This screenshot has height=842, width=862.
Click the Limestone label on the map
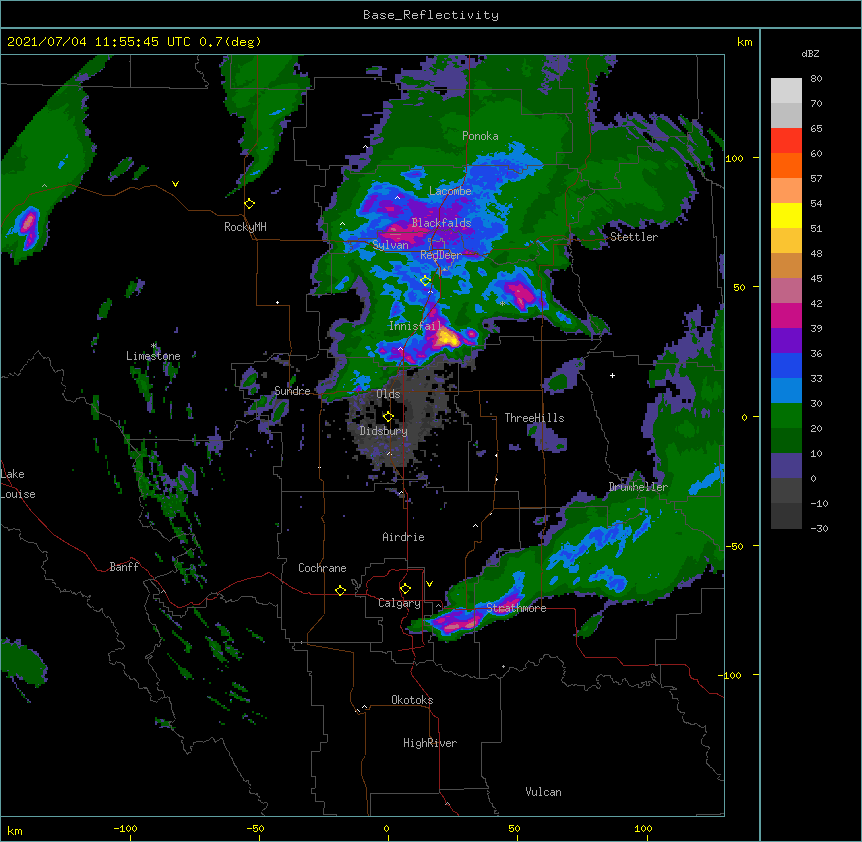tap(153, 356)
